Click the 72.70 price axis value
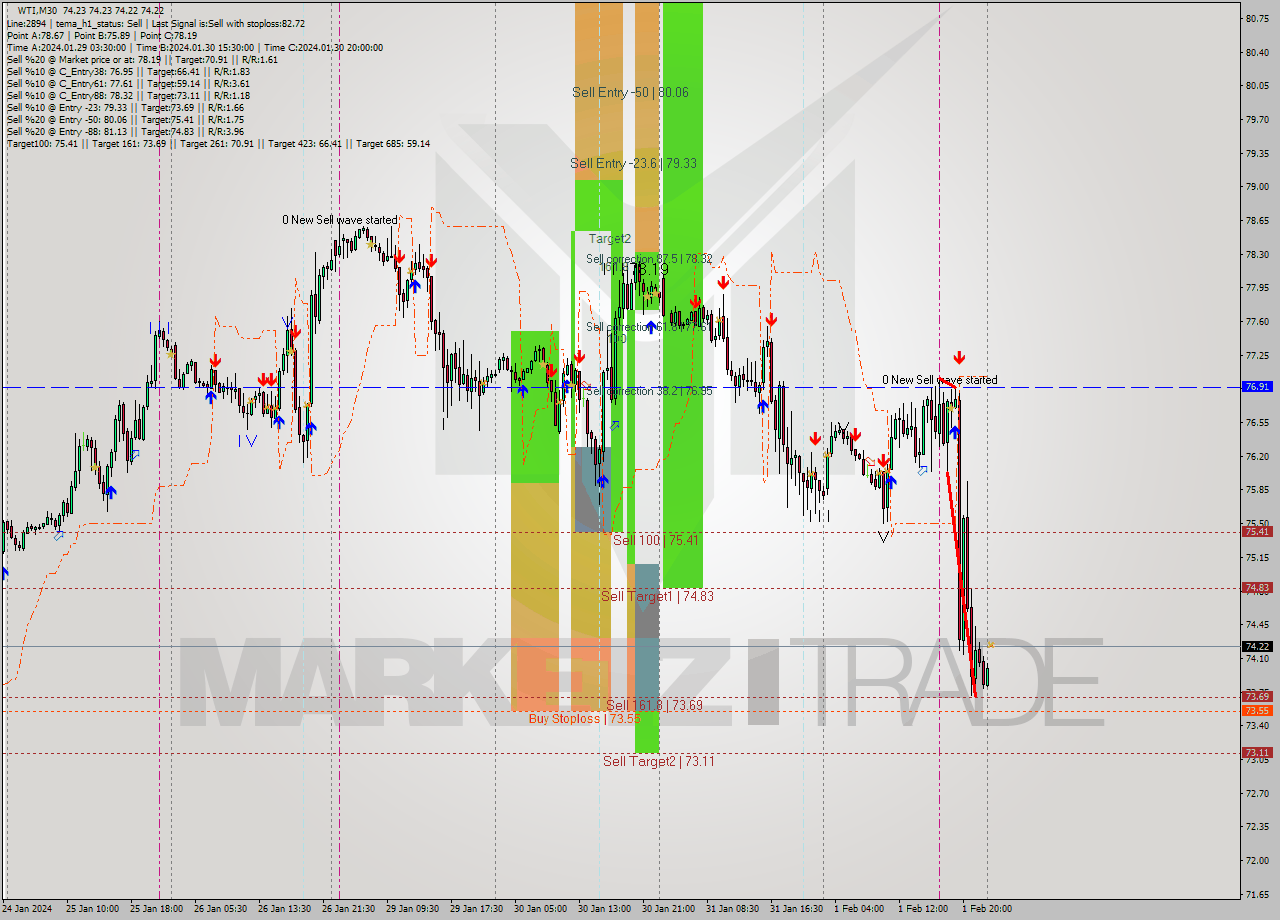 coord(1257,793)
